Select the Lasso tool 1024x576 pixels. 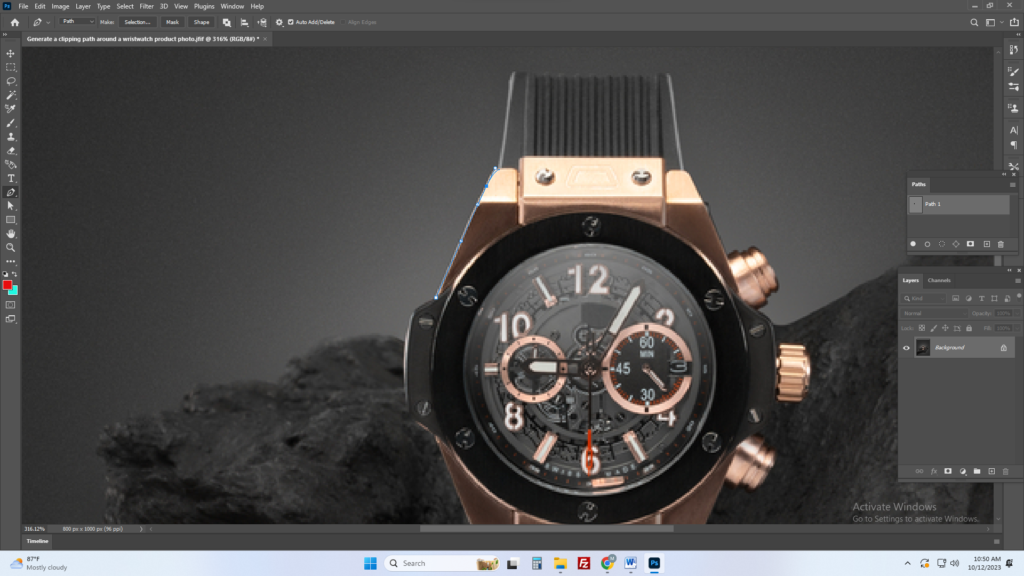tap(11, 81)
